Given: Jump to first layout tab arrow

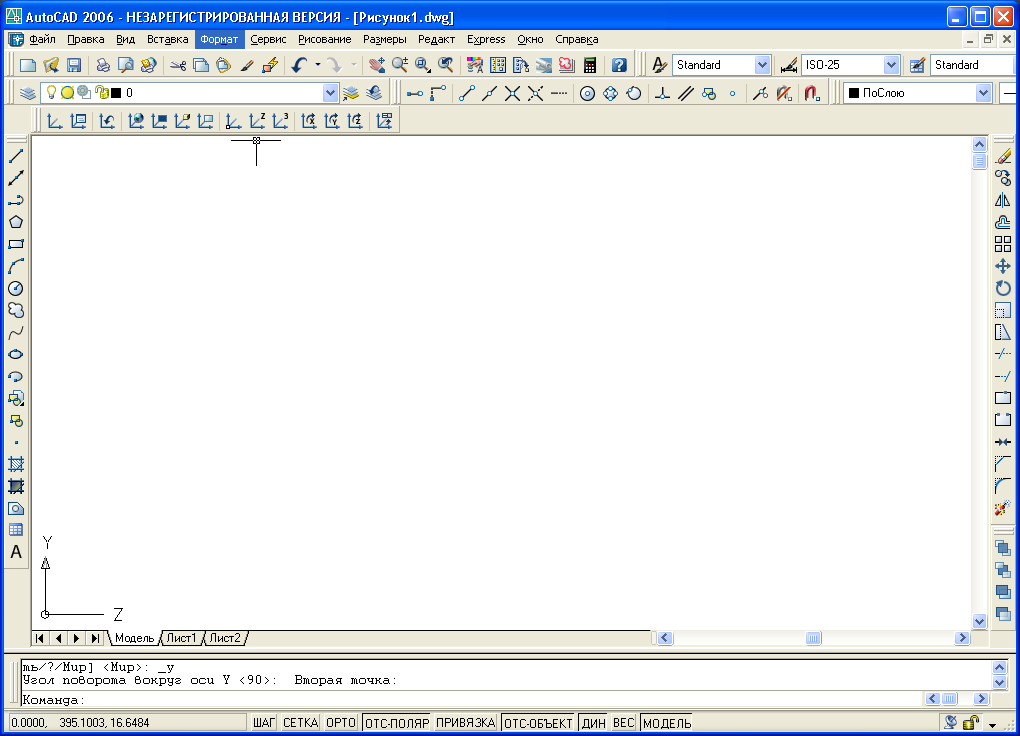Looking at the screenshot, I should coord(40,638).
